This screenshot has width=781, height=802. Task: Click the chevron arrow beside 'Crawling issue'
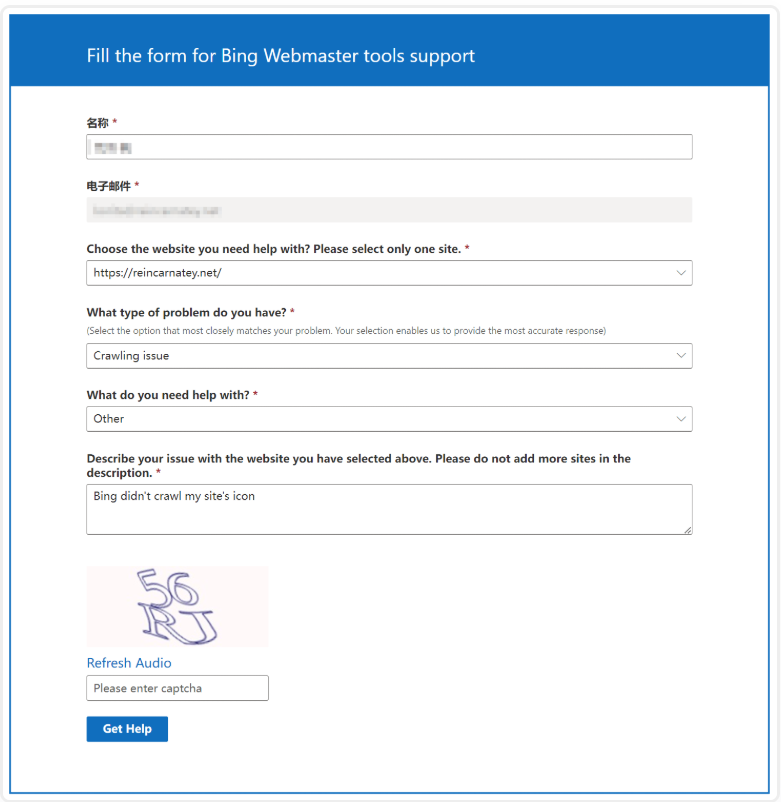681,356
